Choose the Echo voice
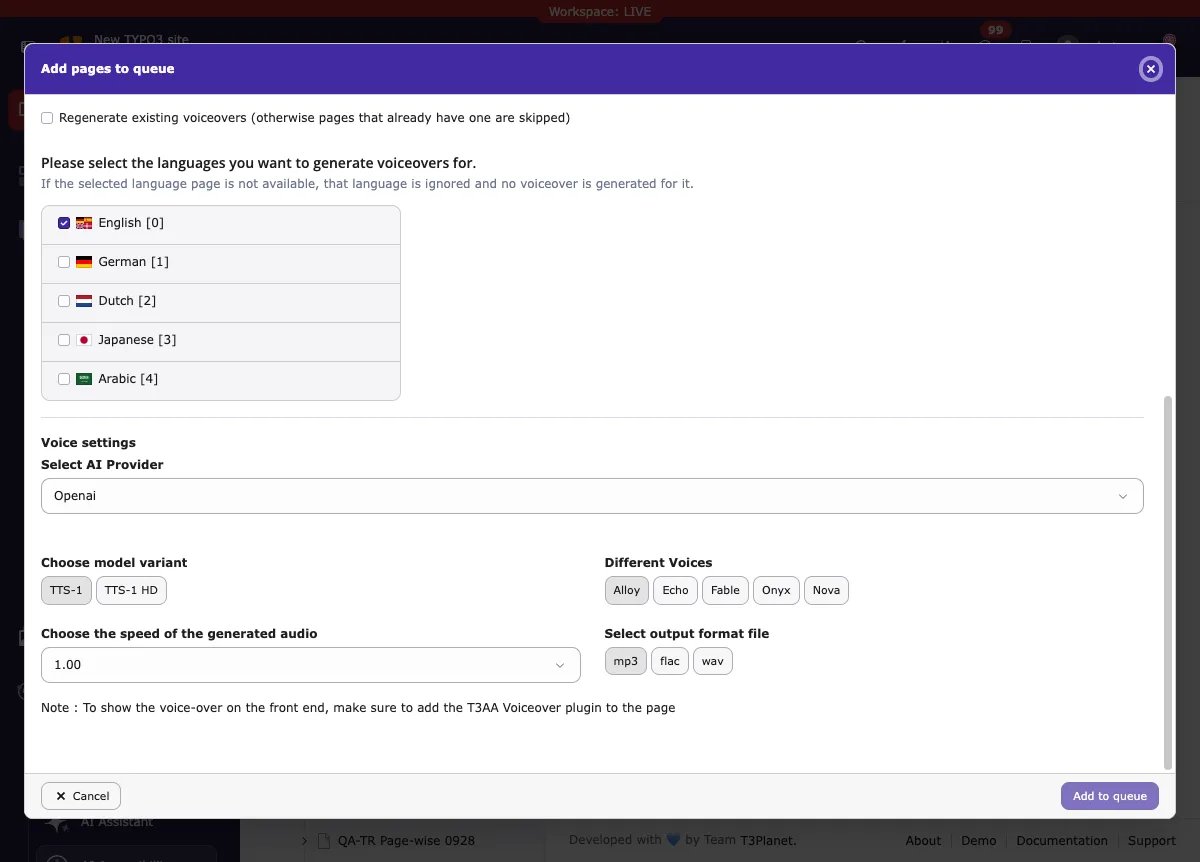The image size is (1200, 862). click(676, 591)
